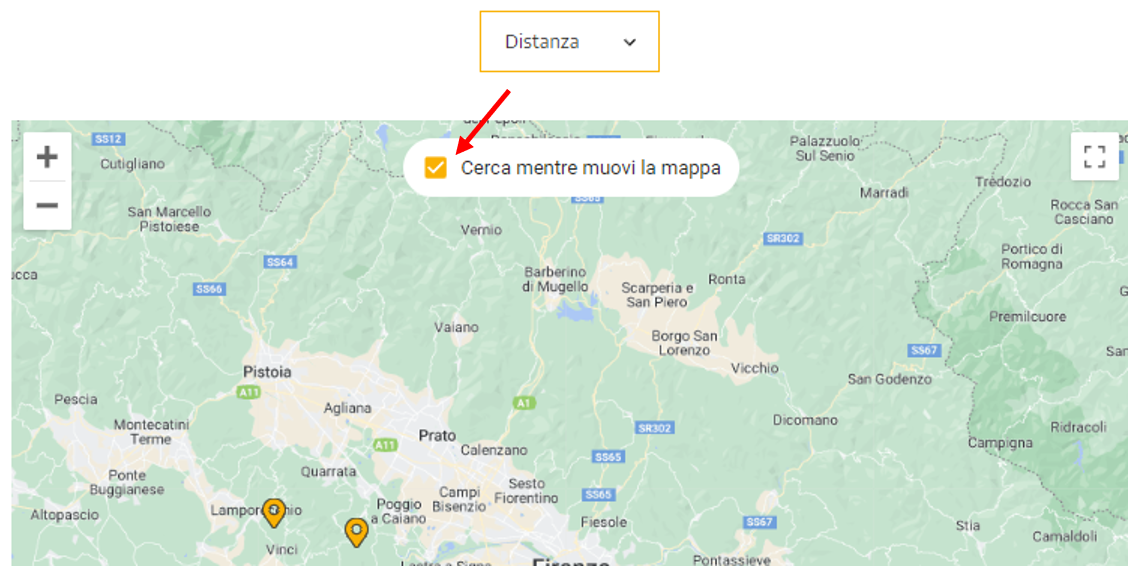Click the Montecatini Terme label
The height and width of the screenshot is (574, 1143).
pos(151,432)
